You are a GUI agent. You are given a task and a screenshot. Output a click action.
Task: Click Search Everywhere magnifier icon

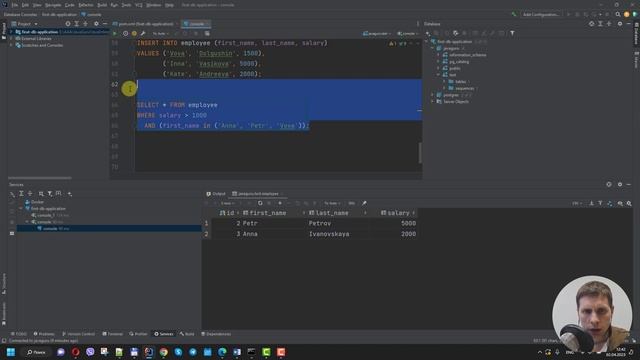618,14
